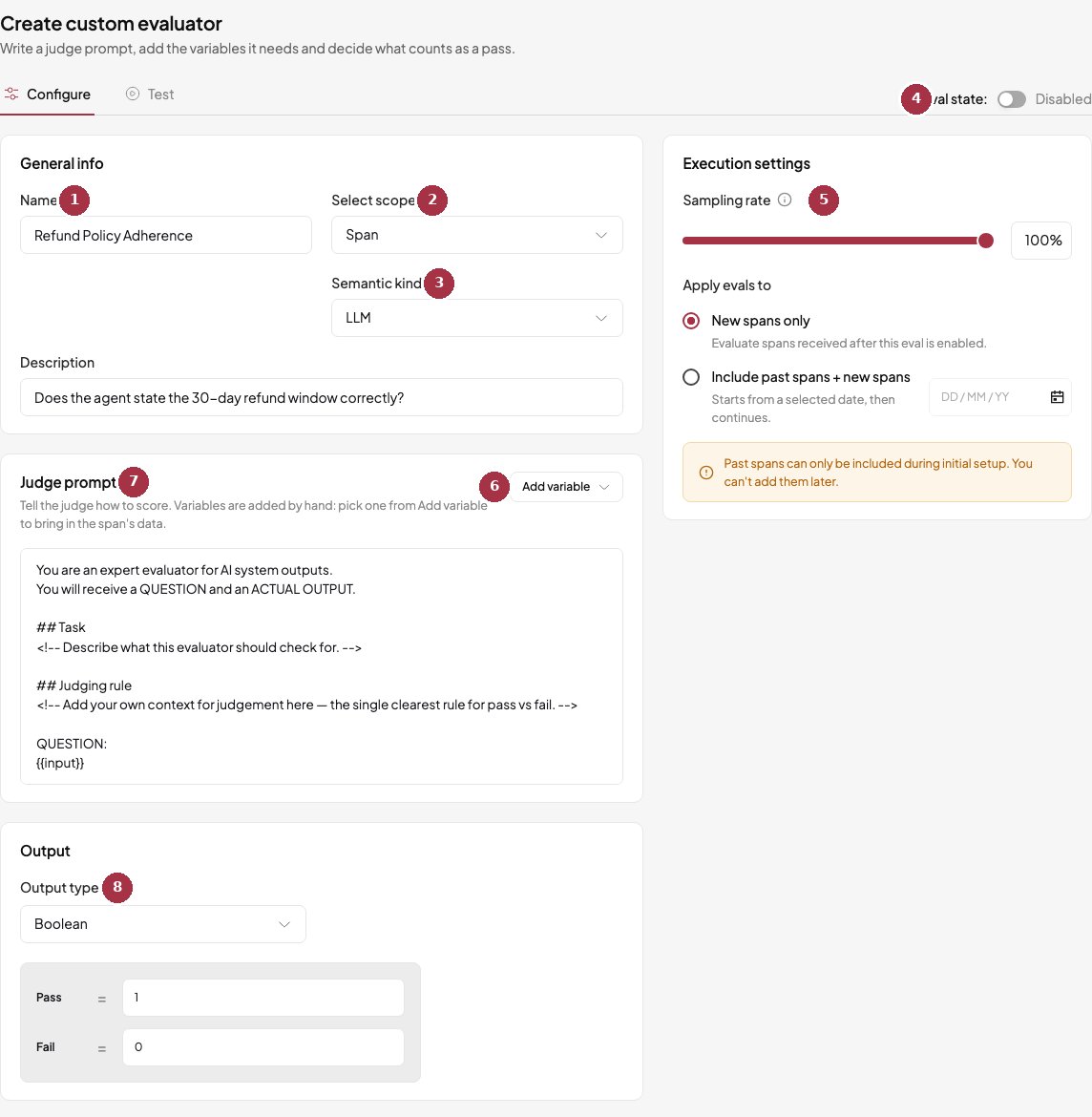Click the Sampling rate info icon

pyautogui.click(x=785, y=200)
